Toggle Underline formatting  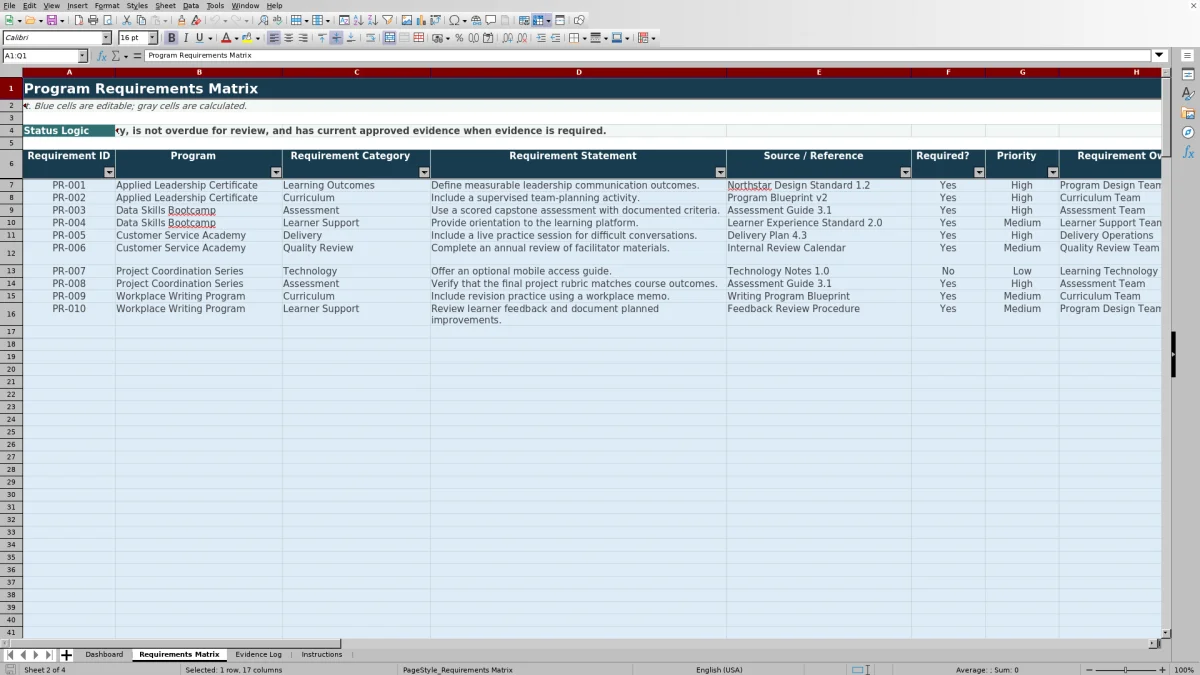click(x=200, y=38)
